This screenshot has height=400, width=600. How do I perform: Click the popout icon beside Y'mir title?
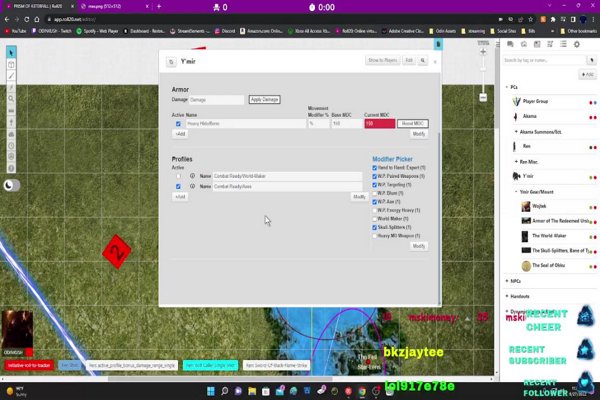pyautogui.click(x=171, y=62)
